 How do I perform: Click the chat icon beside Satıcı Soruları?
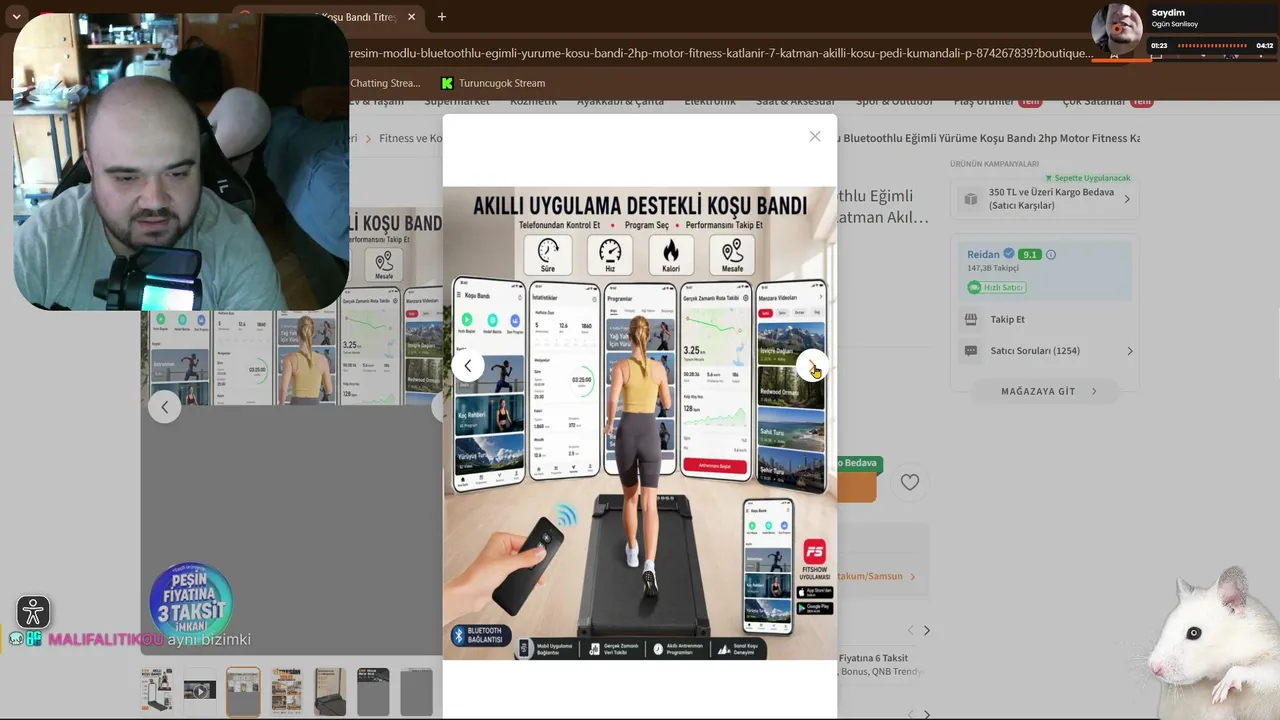coord(970,351)
